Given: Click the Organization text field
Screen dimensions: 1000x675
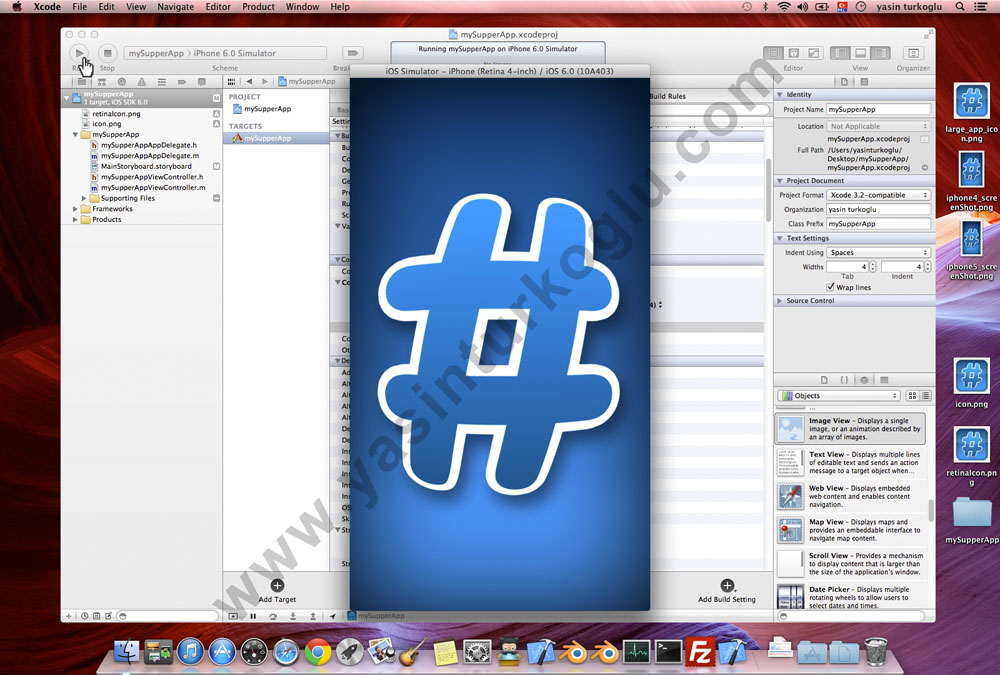Looking at the screenshot, I should 878,209.
